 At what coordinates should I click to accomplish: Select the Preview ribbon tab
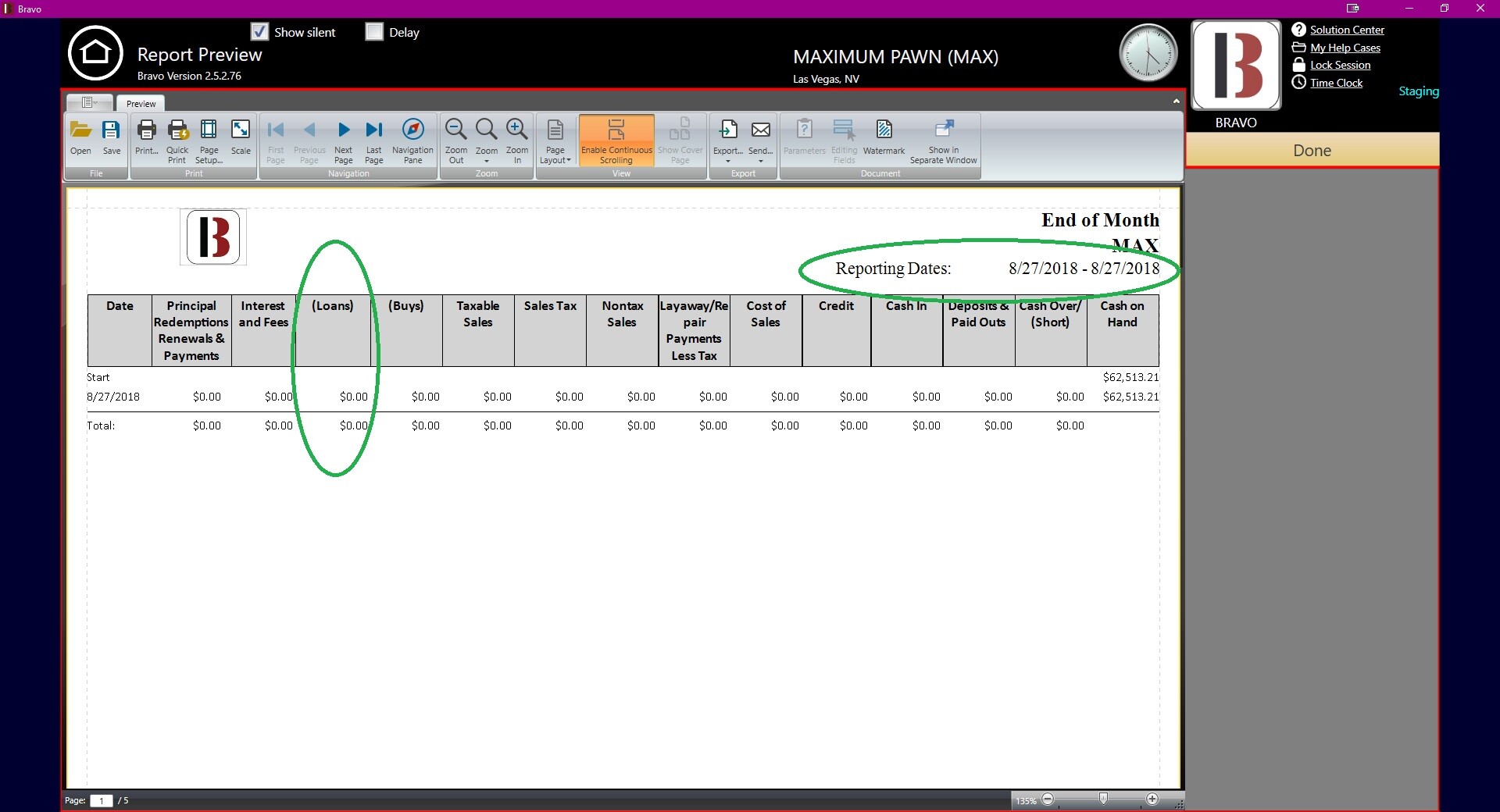(x=141, y=103)
